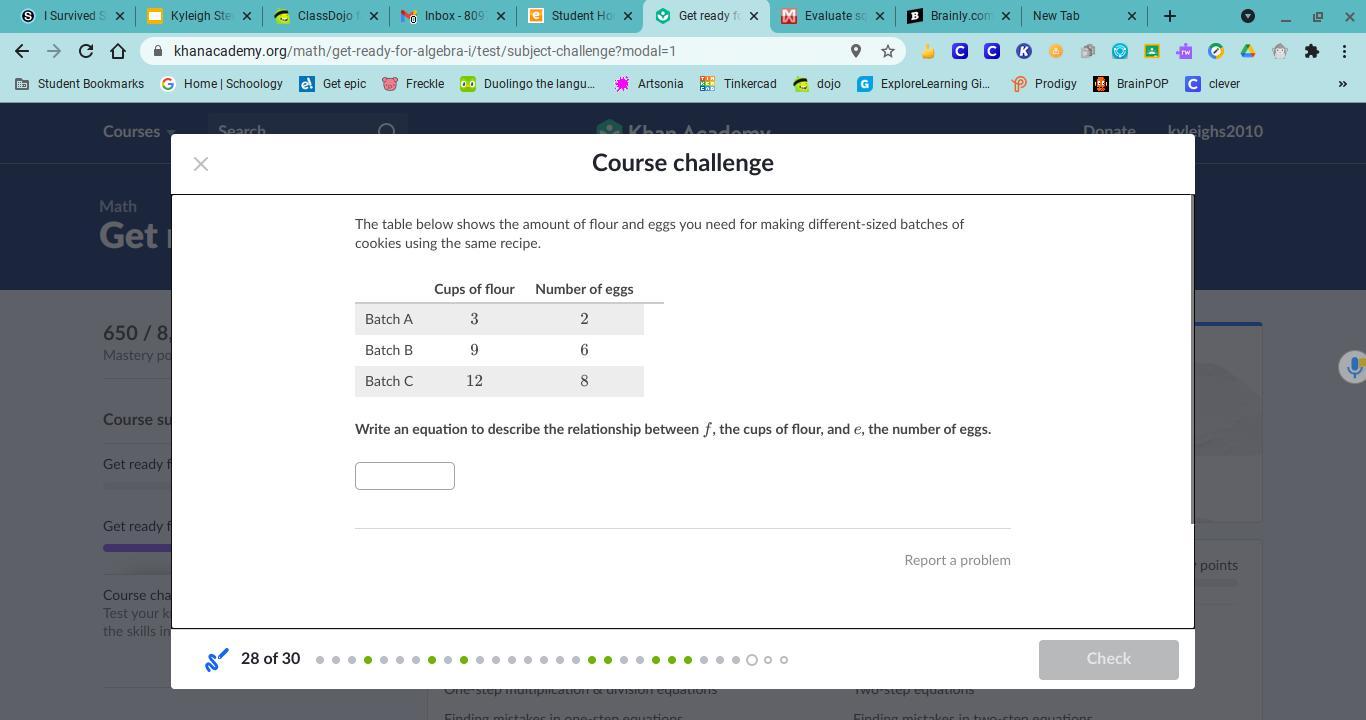
Task: Click the blue microphone side button
Action: 1353,367
